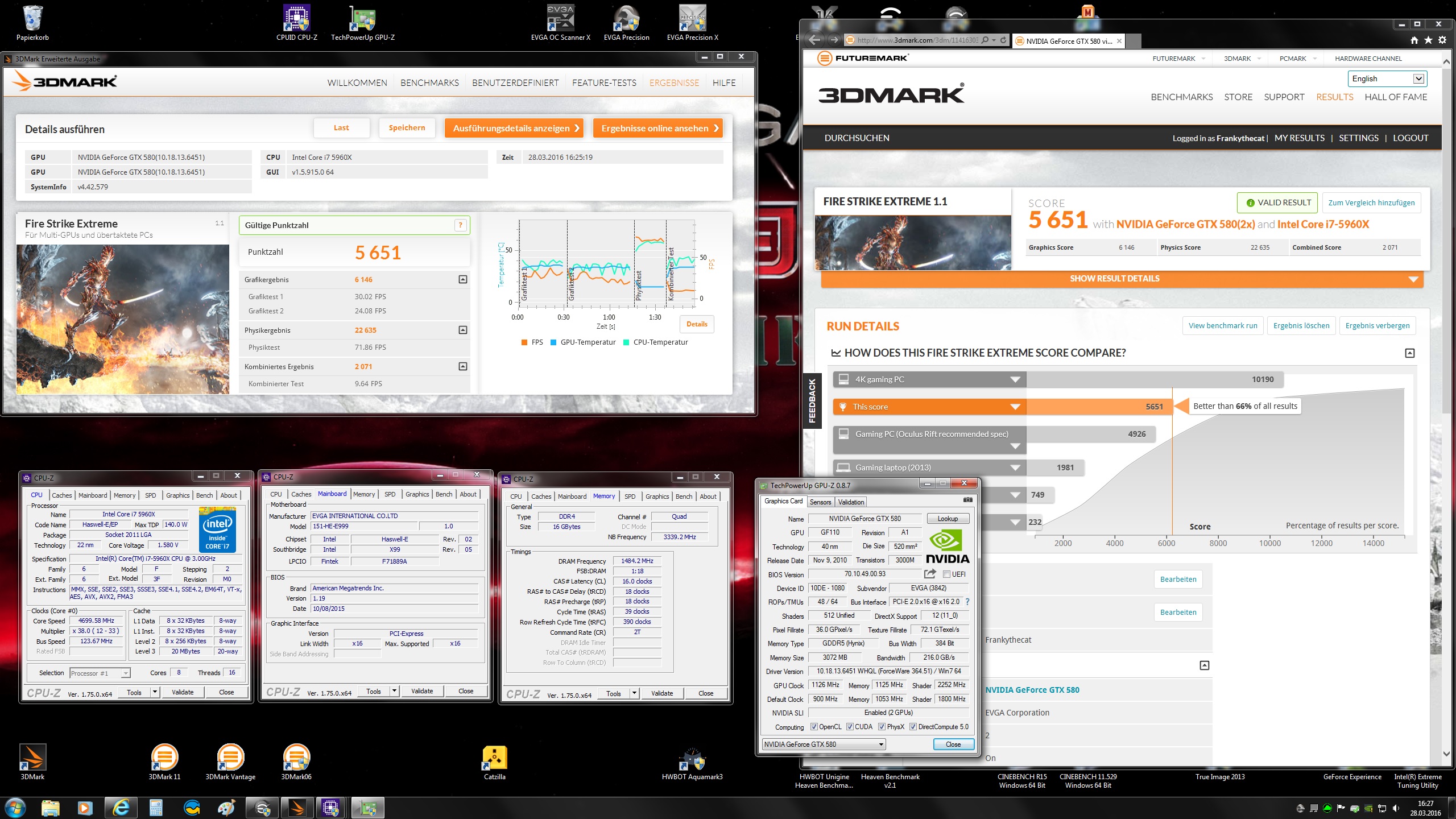Image resolution: width=1456 pixels, height=819 pixels.
Task: Click the Lookup button in GPU-Z
Action: click(x=948, y=518)
